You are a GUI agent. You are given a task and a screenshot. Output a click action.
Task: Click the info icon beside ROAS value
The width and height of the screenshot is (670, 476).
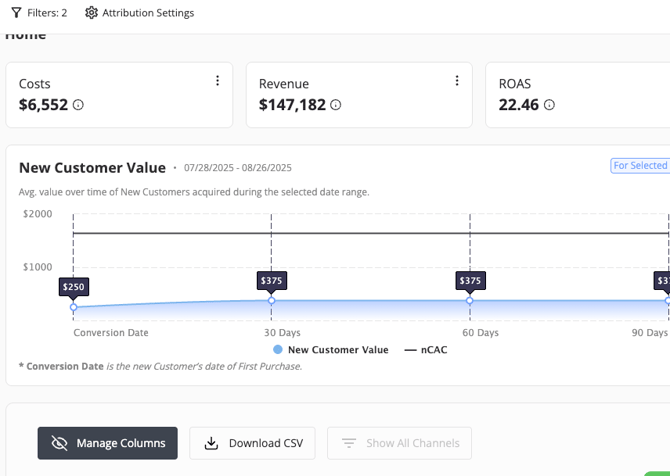coord(549,105)
